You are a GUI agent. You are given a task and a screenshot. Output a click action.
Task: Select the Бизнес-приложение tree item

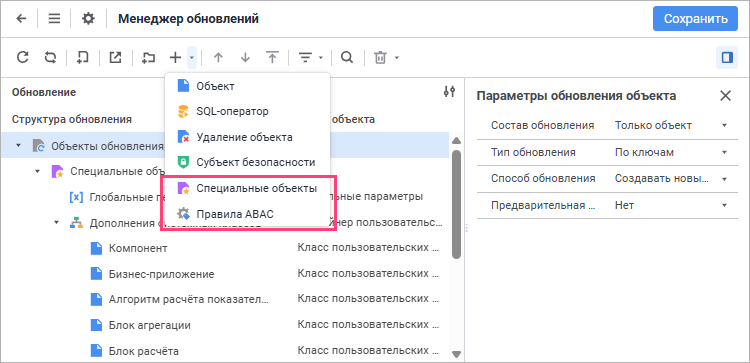coord(161,274)
